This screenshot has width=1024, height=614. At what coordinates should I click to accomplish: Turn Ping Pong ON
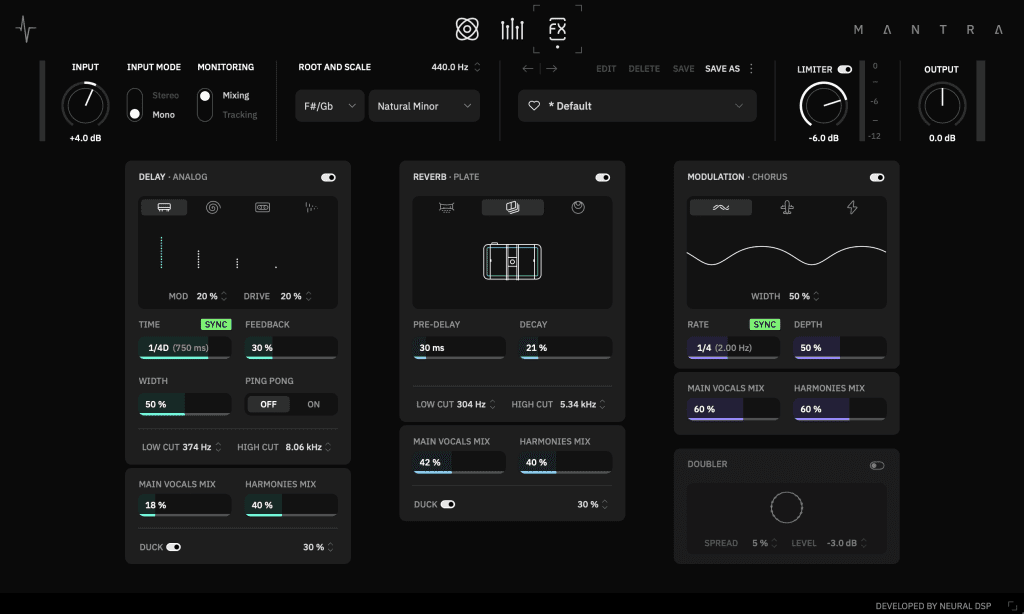pyautogui.click(x=314, y=404)
